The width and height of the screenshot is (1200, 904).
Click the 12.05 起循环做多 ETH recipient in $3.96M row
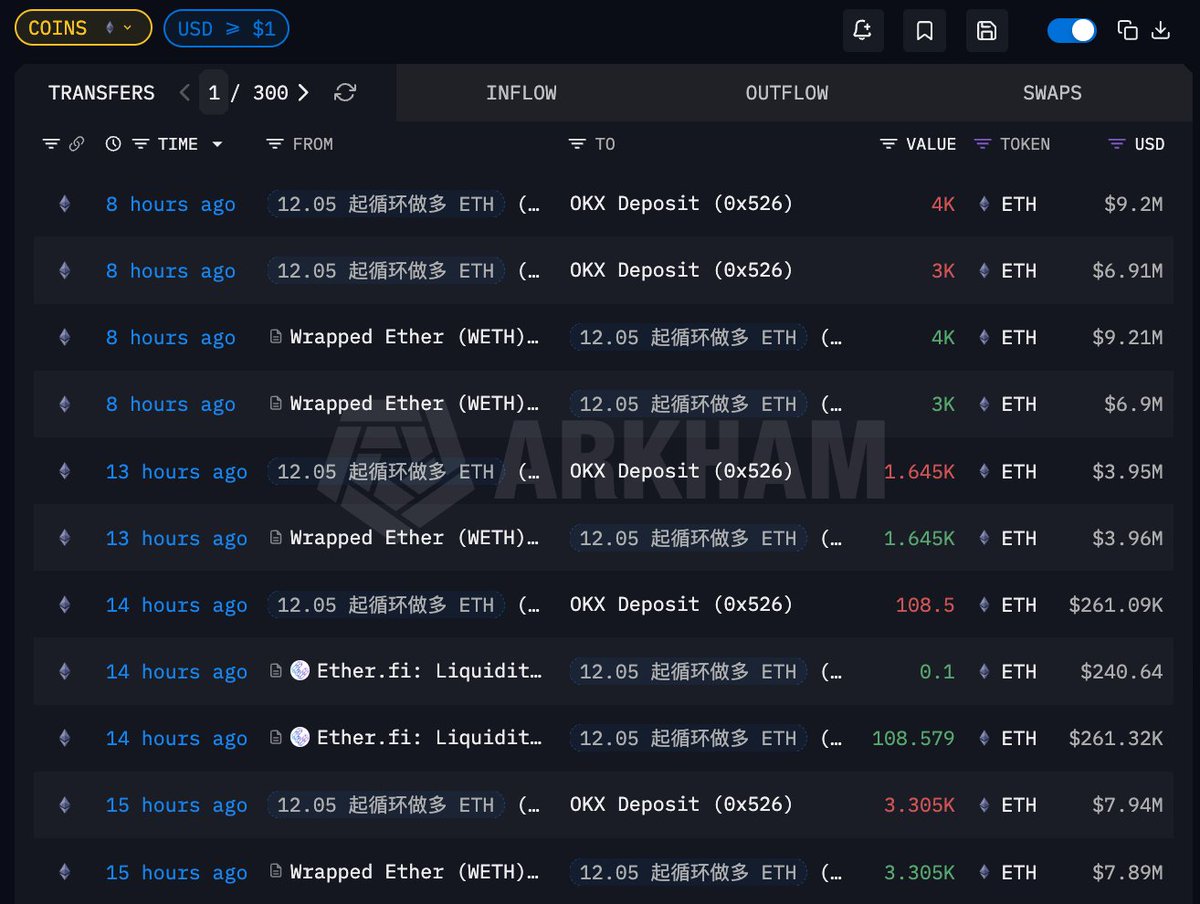pyautogui.click(x=688, y=538)
